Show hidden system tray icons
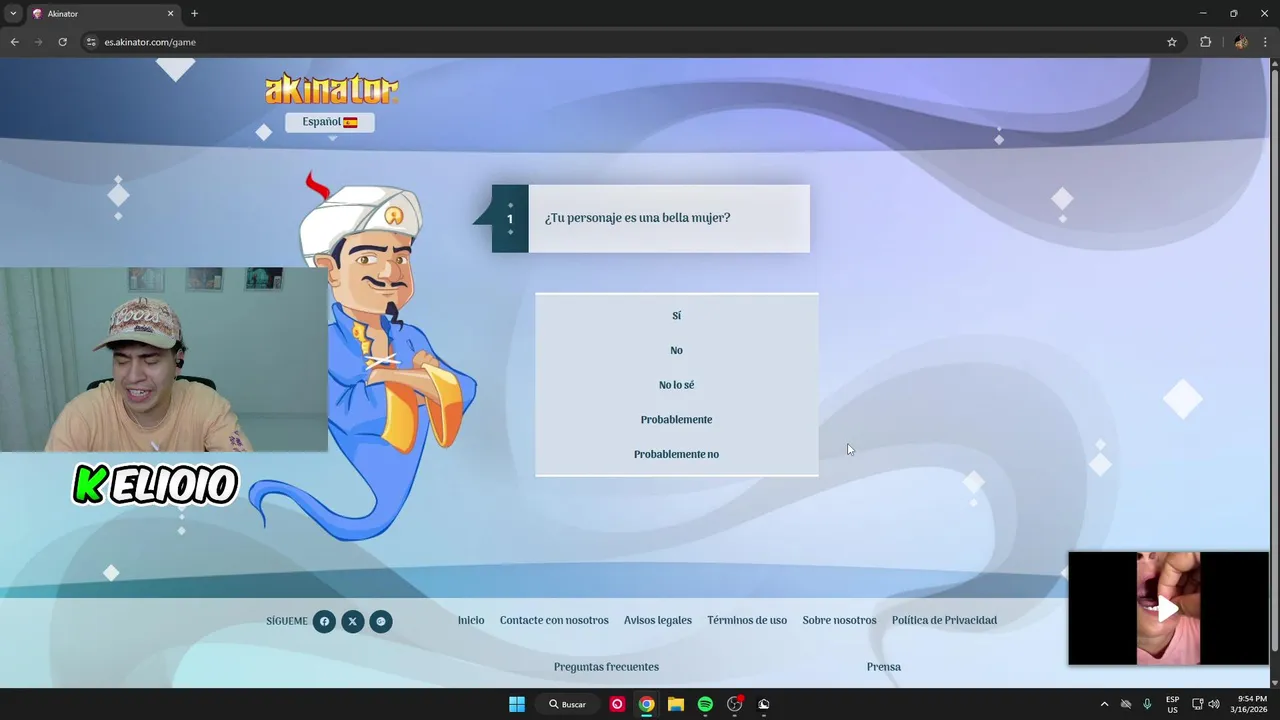 pyautogui.click(x=1104, y=704)
